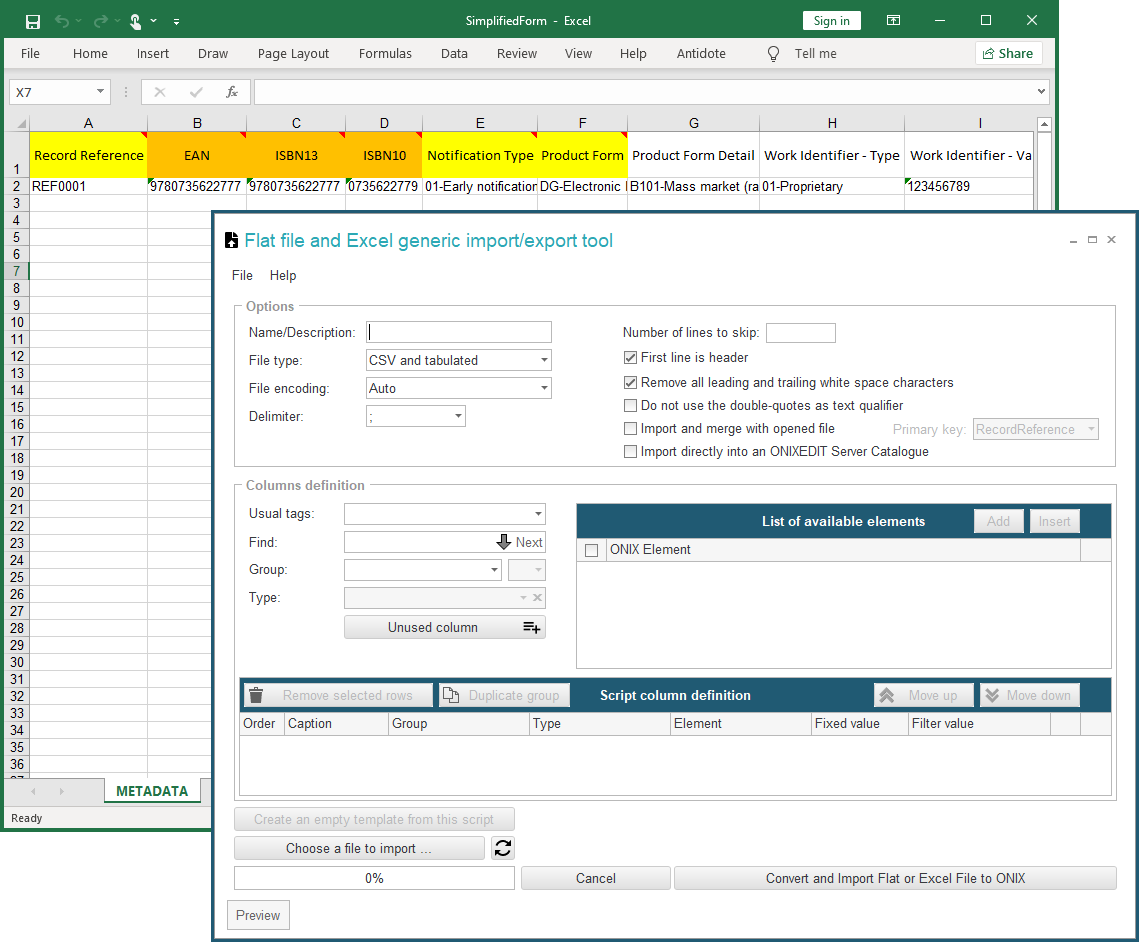The width and height of the screenshot is (1142, 945).
Task: Open the Primary key RecordReference dropdown
Action: [x=1091, y=429]
